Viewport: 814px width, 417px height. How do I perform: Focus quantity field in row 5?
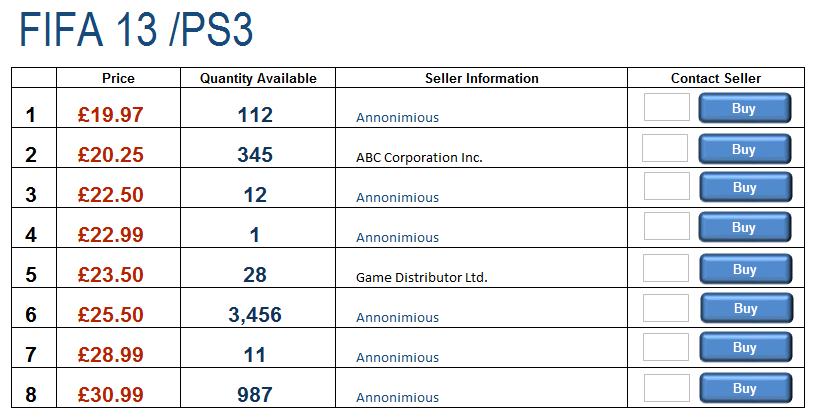click(x=666, y=268)
